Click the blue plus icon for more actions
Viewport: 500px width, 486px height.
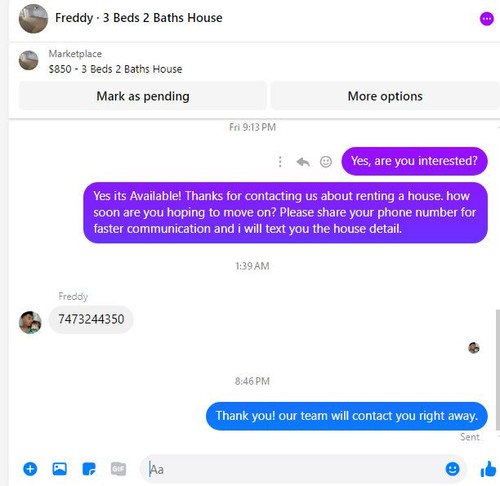(x=30, y=469)
